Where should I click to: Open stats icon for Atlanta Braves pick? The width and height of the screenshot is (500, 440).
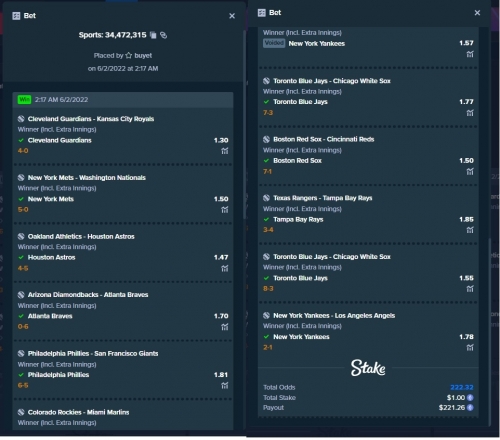pyautogui.click(x=225, y=327)
